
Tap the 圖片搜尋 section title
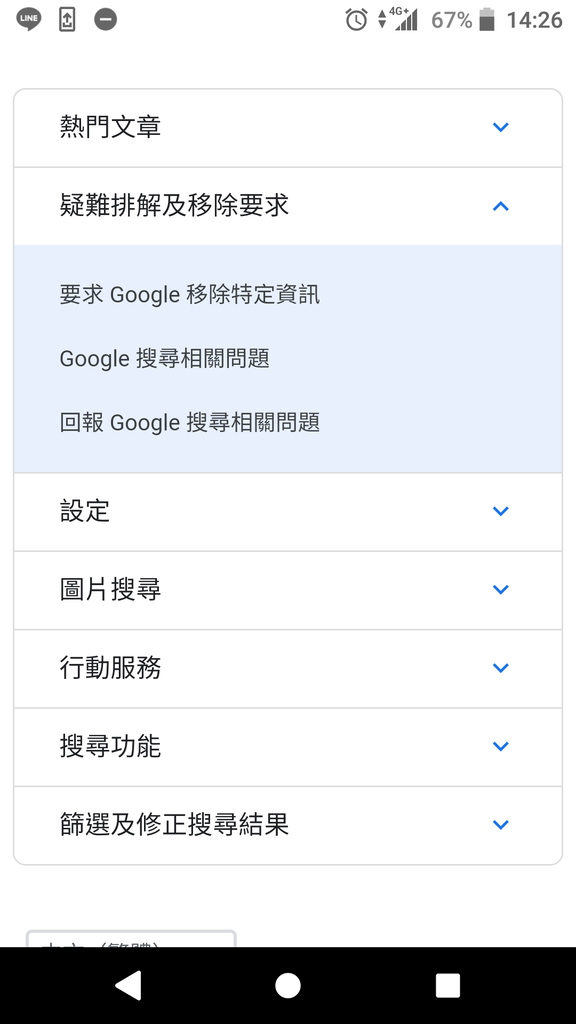110,589
